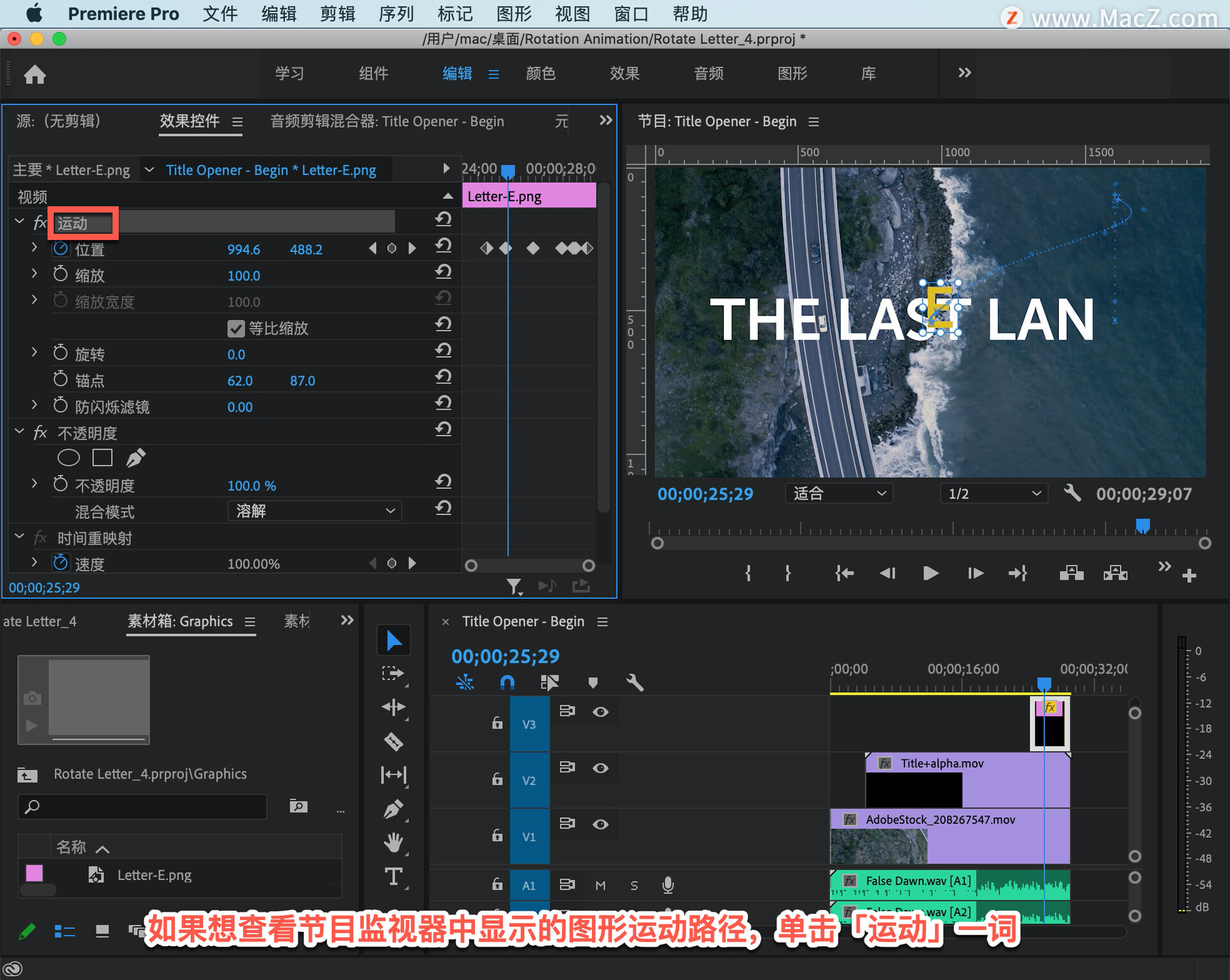Image resolution: width=1230 pixels, height=980 pixels.
Task: Click the Letter-E.png pink label swatch
Action: point(35,873)
